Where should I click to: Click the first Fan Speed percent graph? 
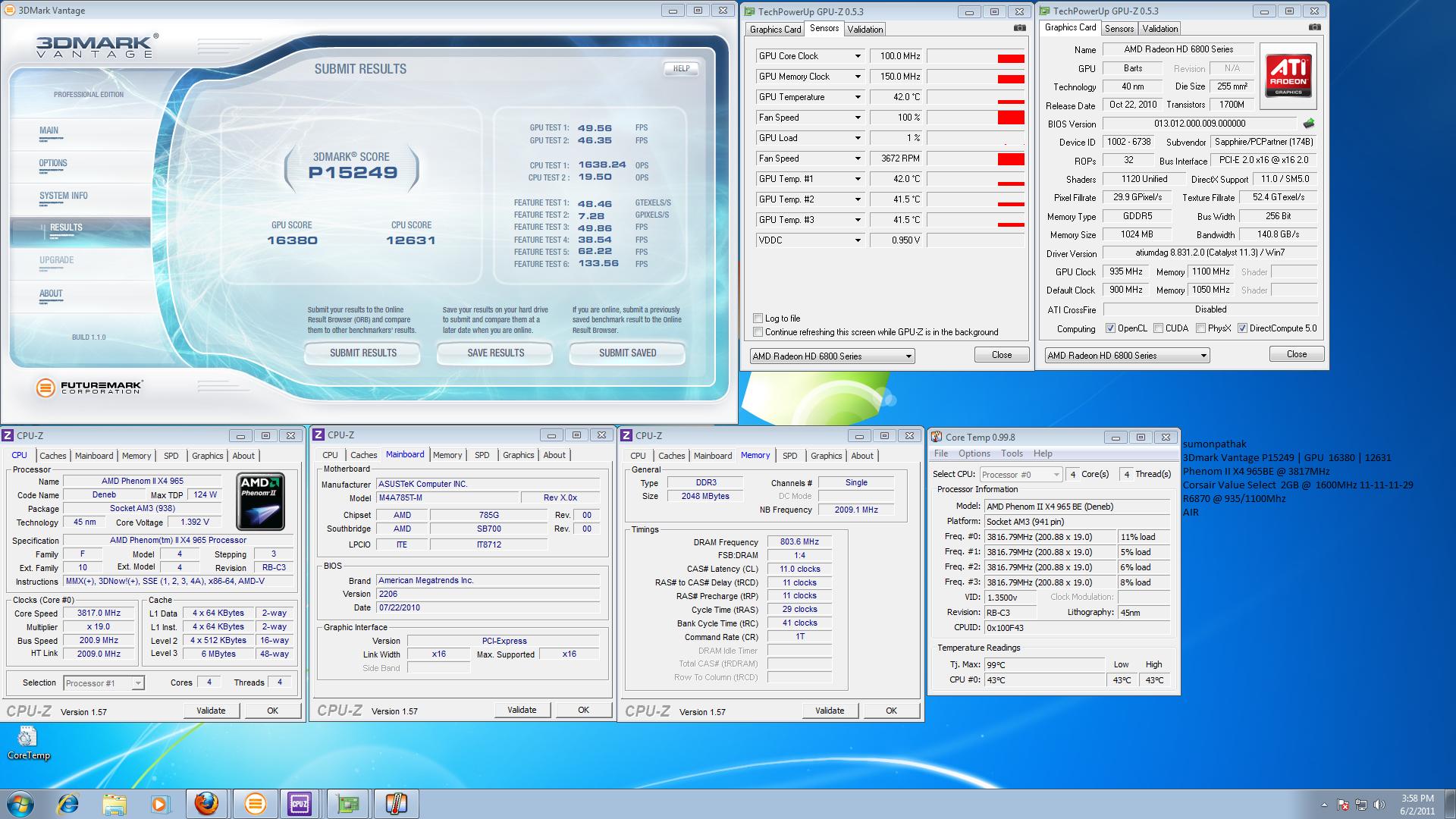point(976,118)
